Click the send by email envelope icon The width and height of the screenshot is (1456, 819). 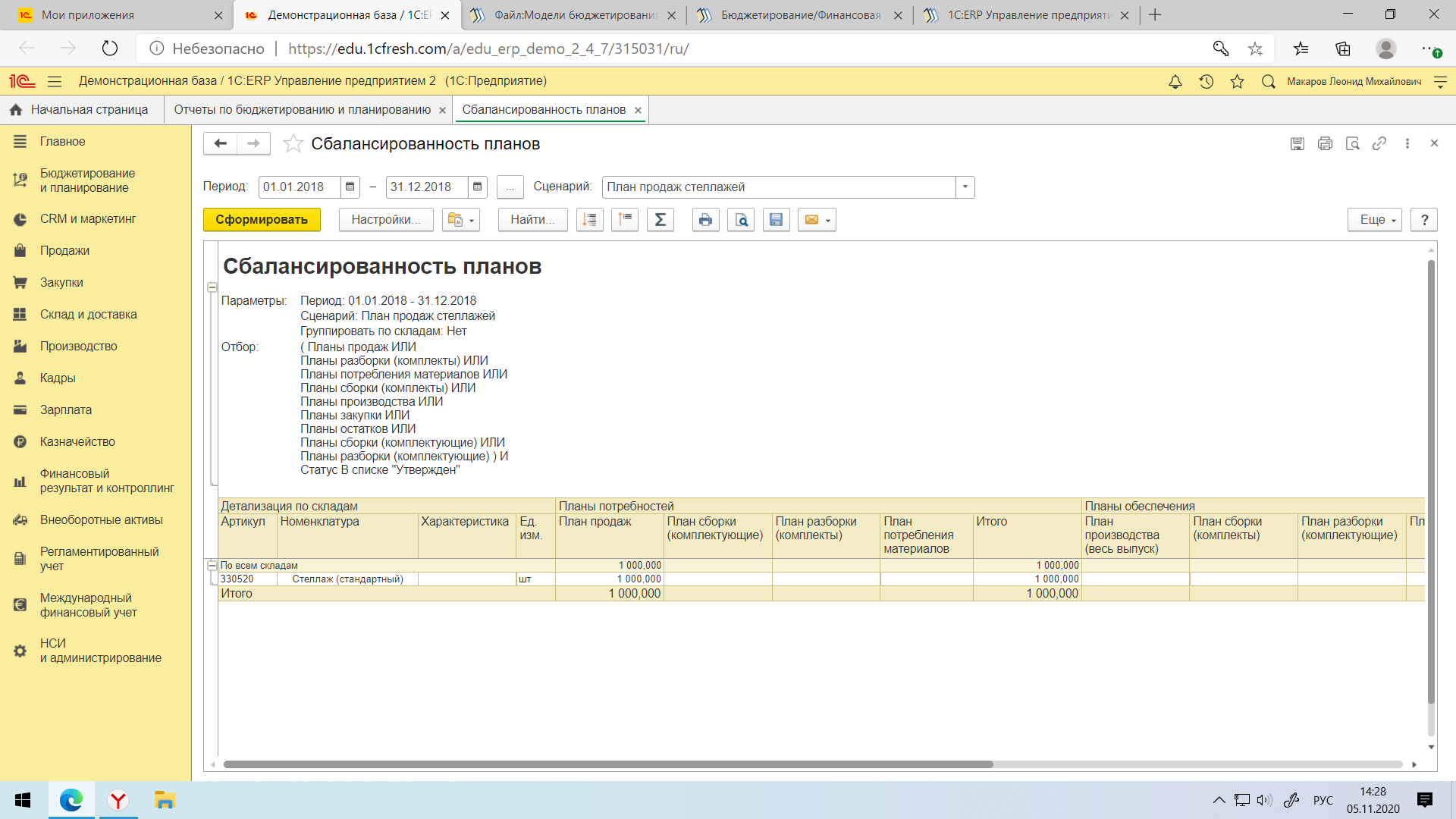pyautogui.click(x=817, y=220)
